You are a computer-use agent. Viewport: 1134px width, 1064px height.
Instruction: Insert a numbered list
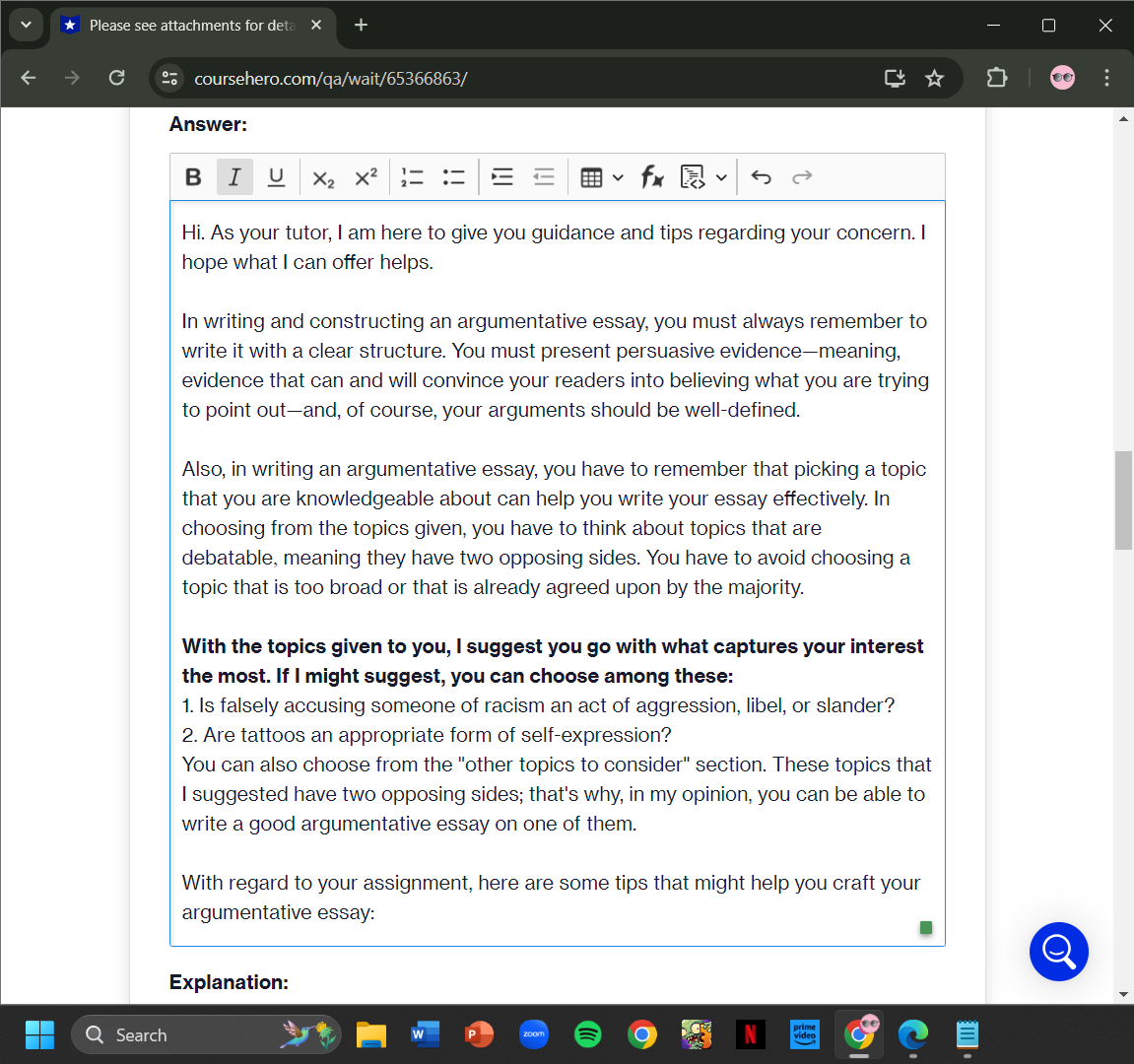click(412, 176)
